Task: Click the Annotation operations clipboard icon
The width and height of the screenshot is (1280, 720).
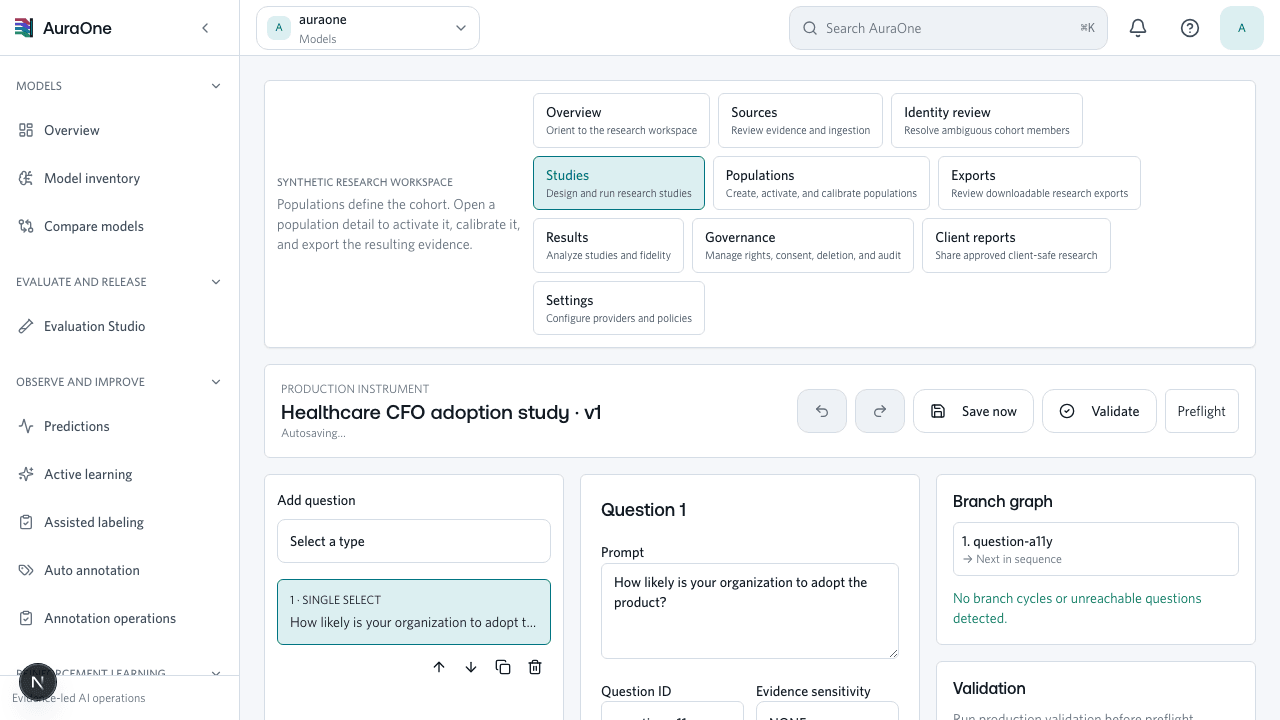Action: (x=26, y=618)
